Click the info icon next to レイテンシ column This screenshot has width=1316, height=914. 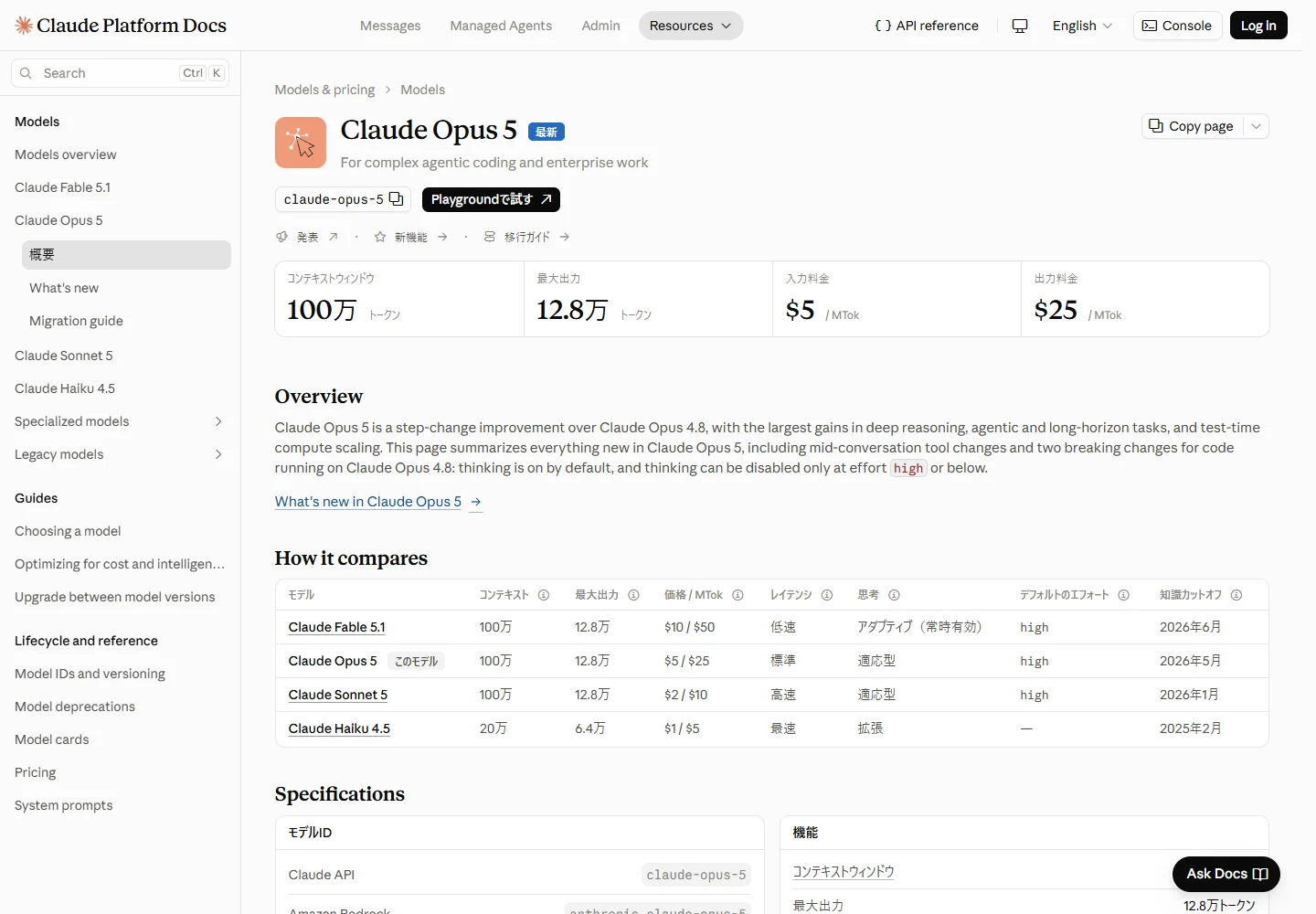827,595
